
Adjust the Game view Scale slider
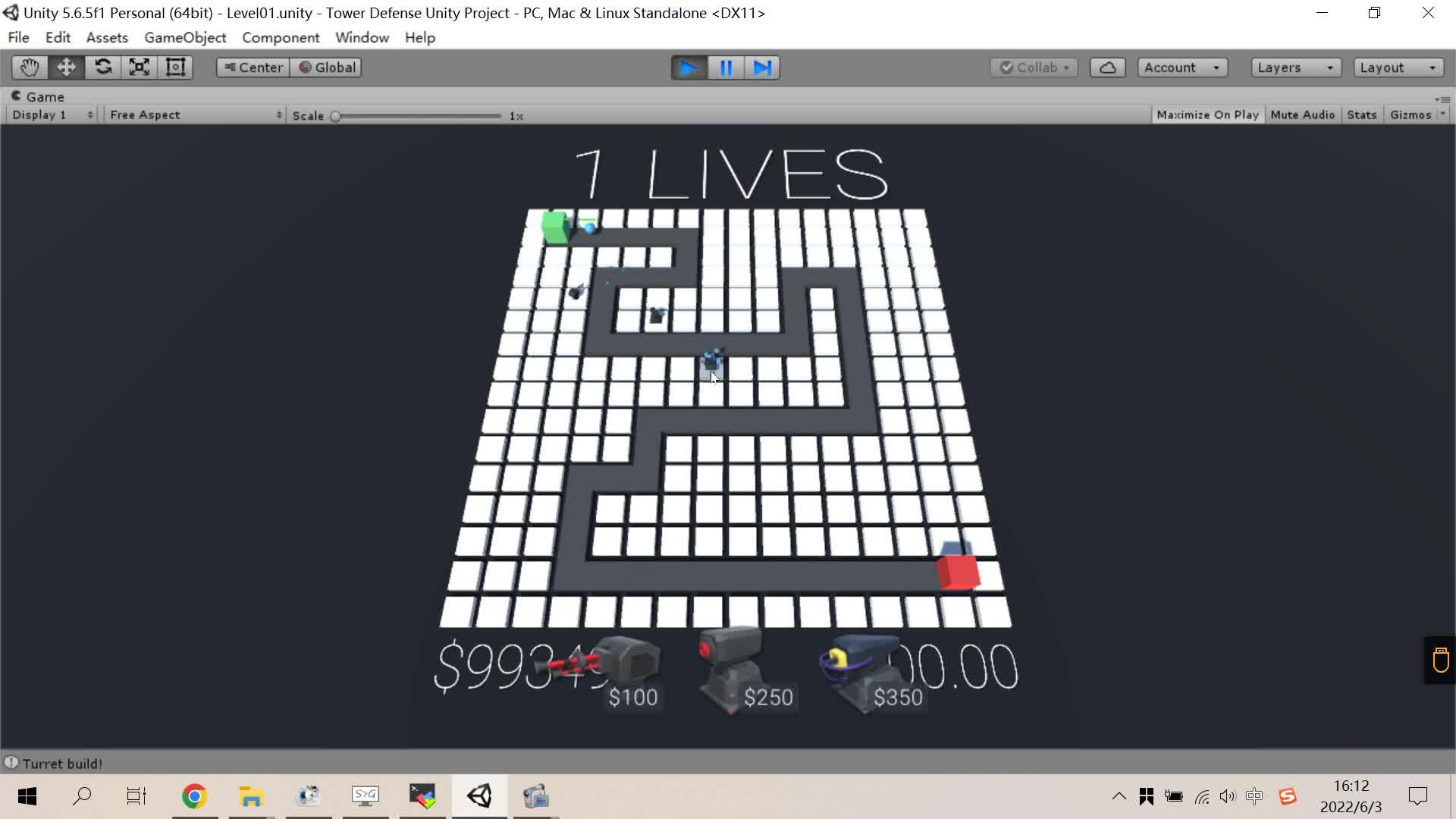pyautogui.click(x=336, y=116)
